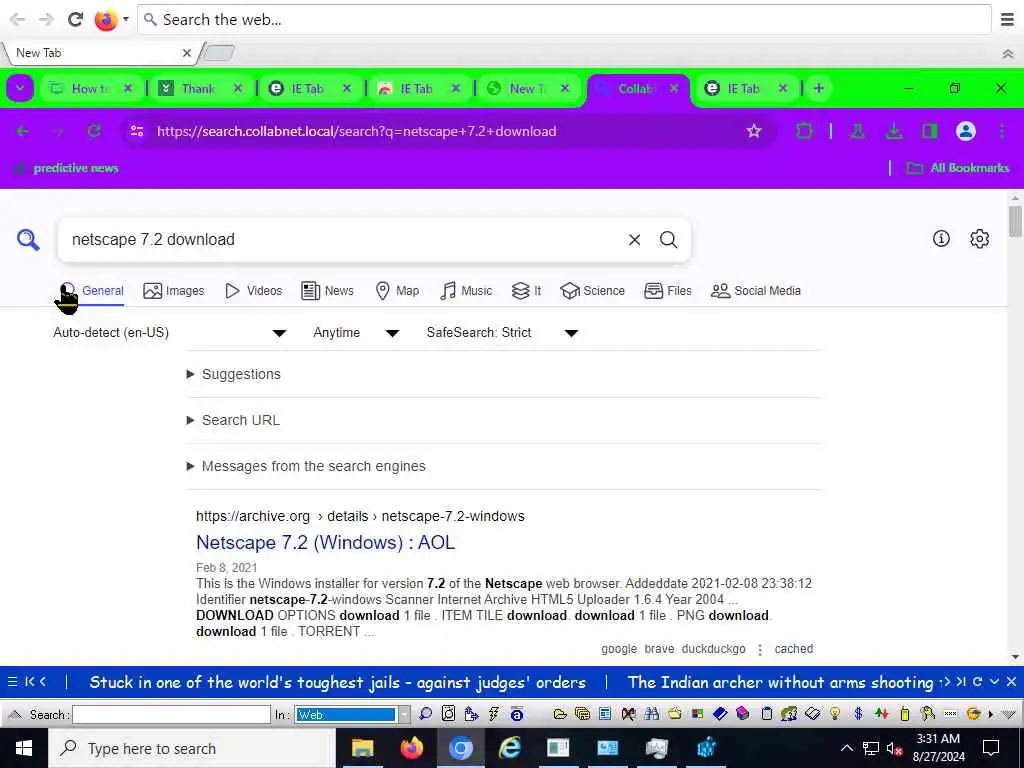This screenshot has width=1024, height=768.
Task: Open the info about page icon
Action: tap(940, 239)
